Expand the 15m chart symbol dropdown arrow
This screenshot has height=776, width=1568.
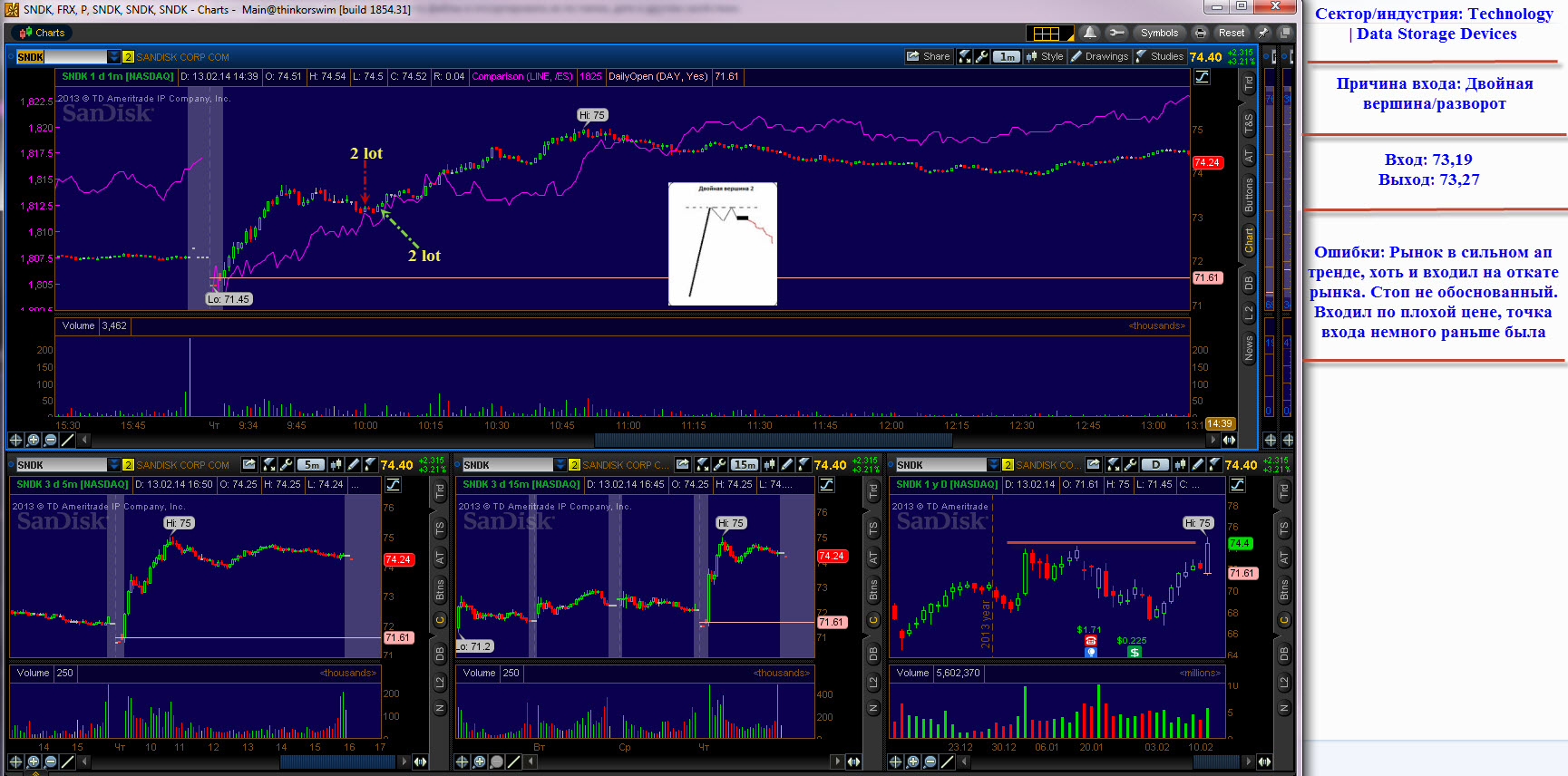tap(560, 465)
